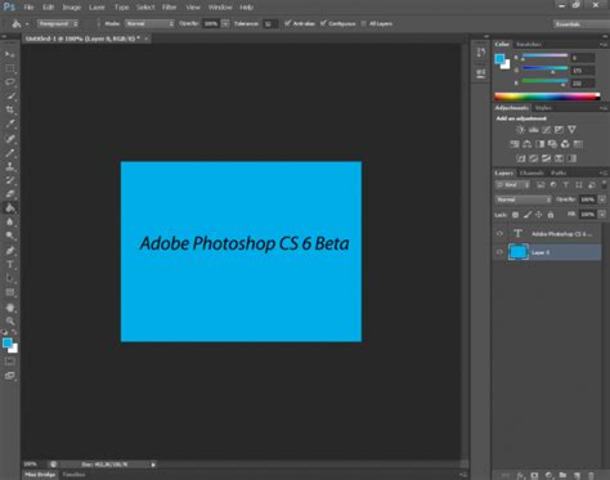Open the Filter menu
610x480 pixels.
(x=169, y=7)
